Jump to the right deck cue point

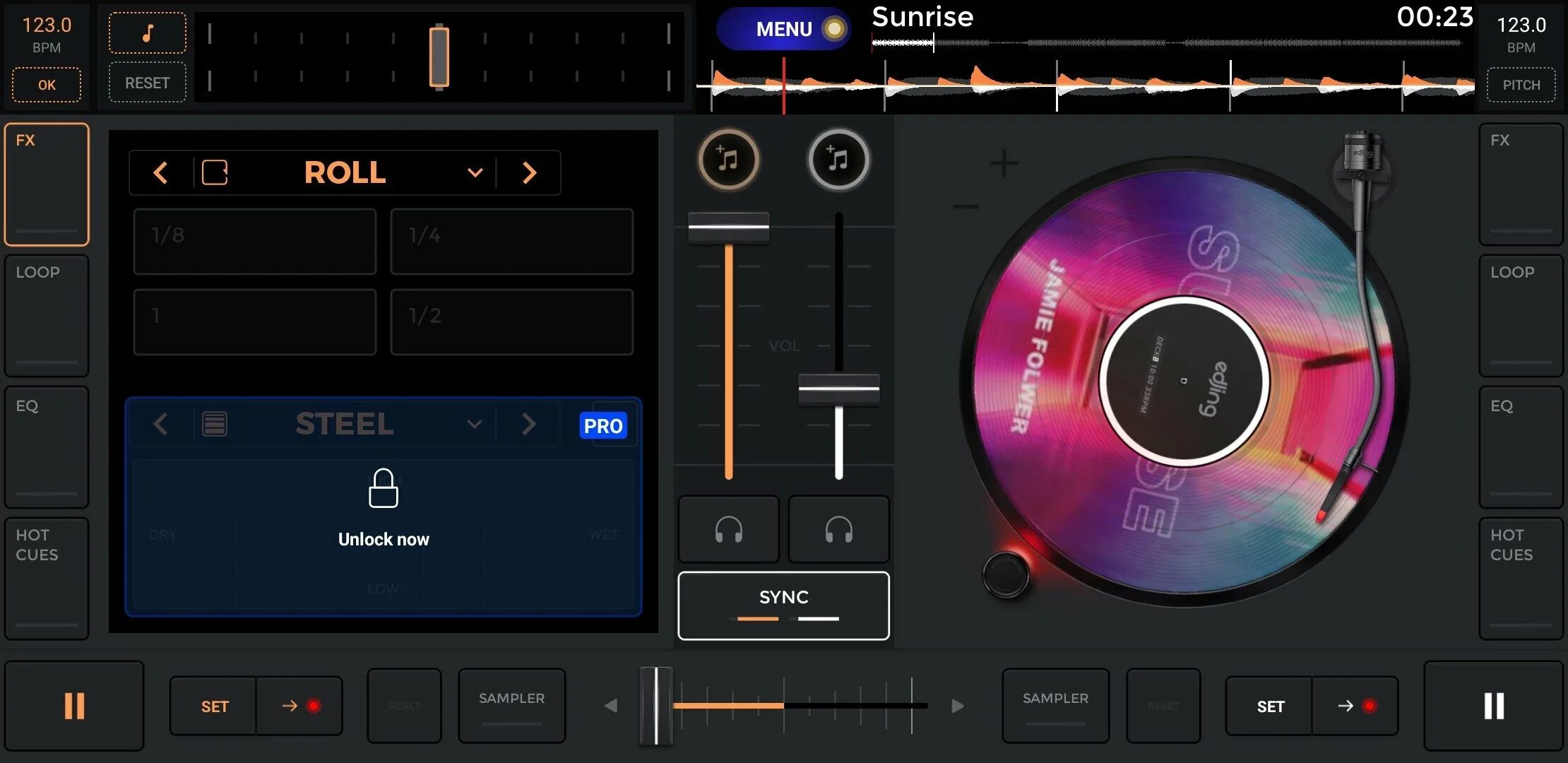pyautogui.click(x=1355, y=706)
